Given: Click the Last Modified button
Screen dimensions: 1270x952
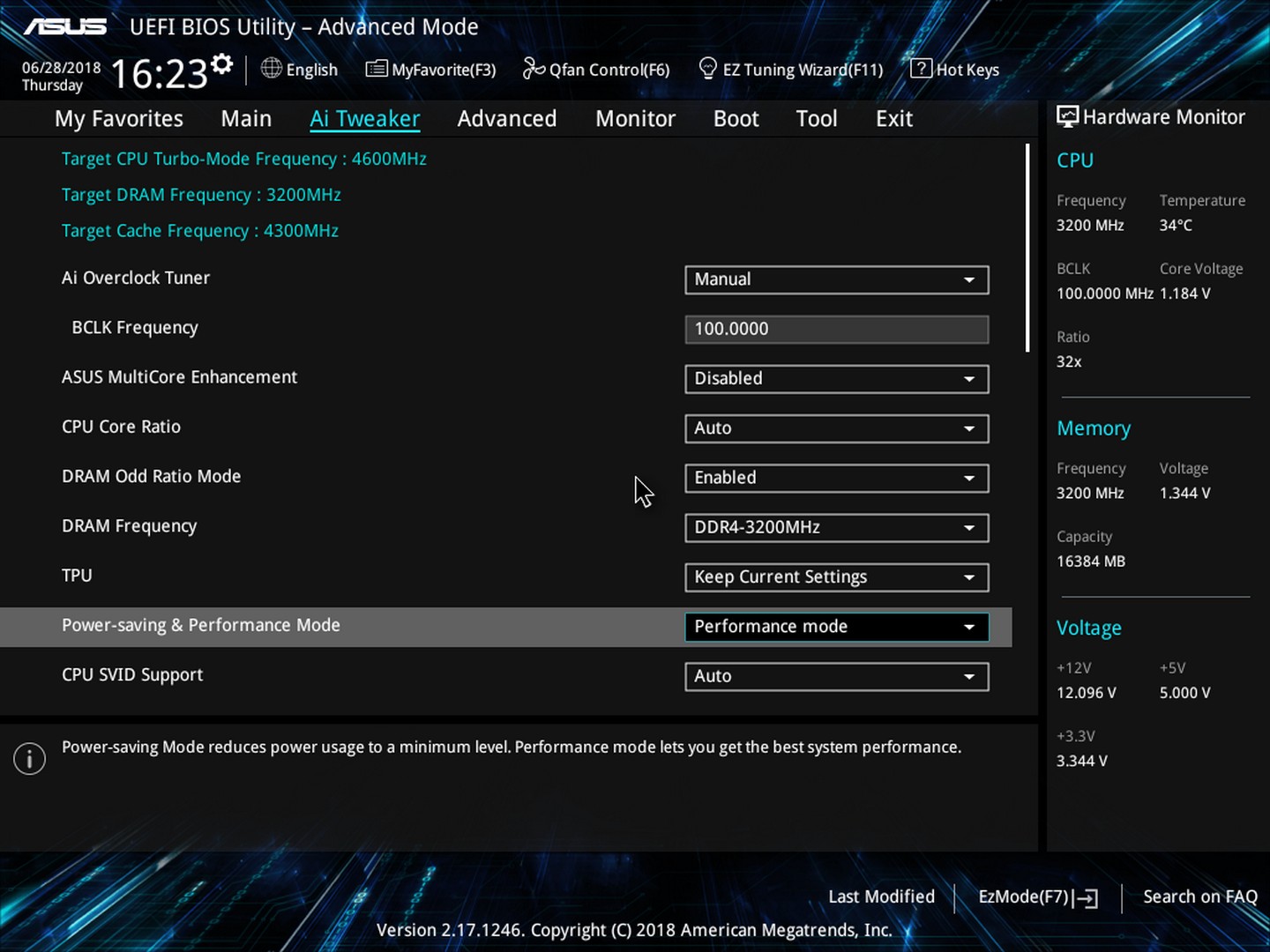Looking at the screenshot, I should point(881,896).
